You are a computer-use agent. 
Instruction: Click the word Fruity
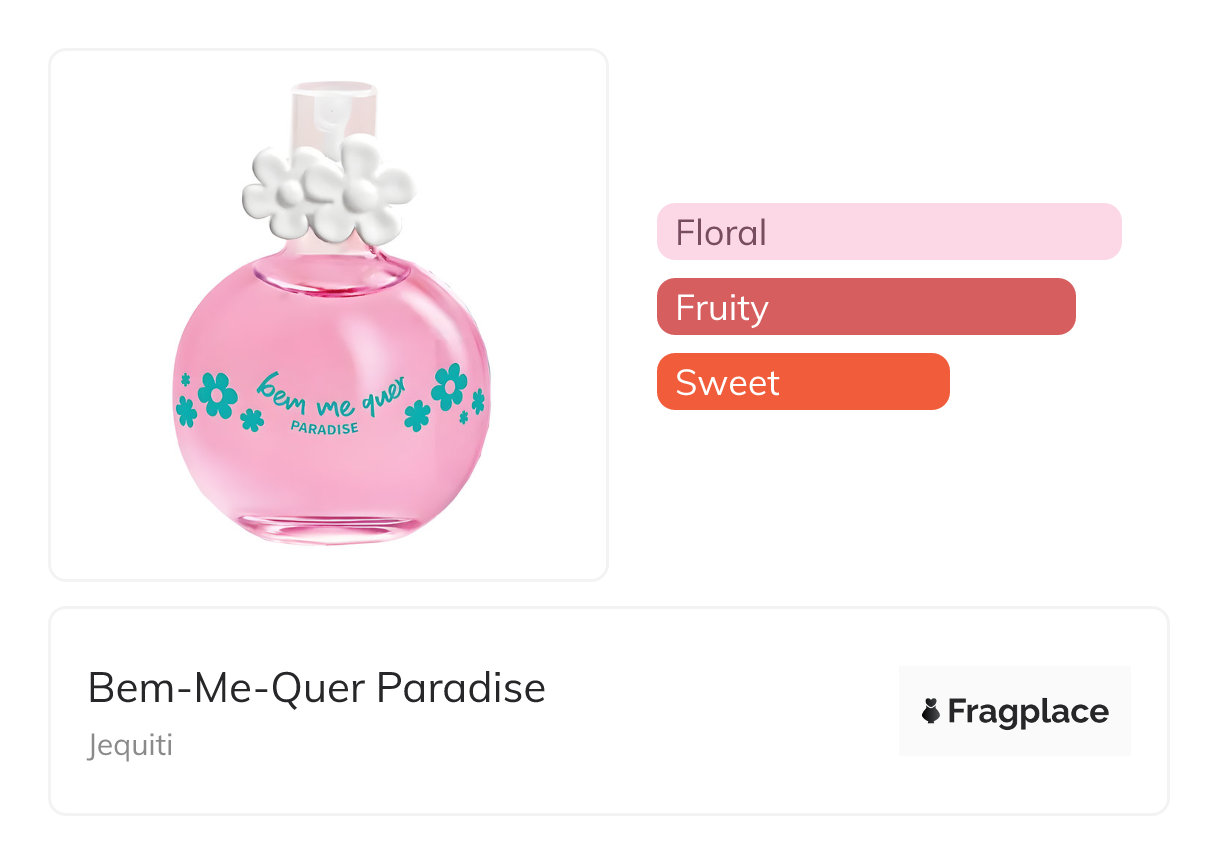[x=722, y=307]
